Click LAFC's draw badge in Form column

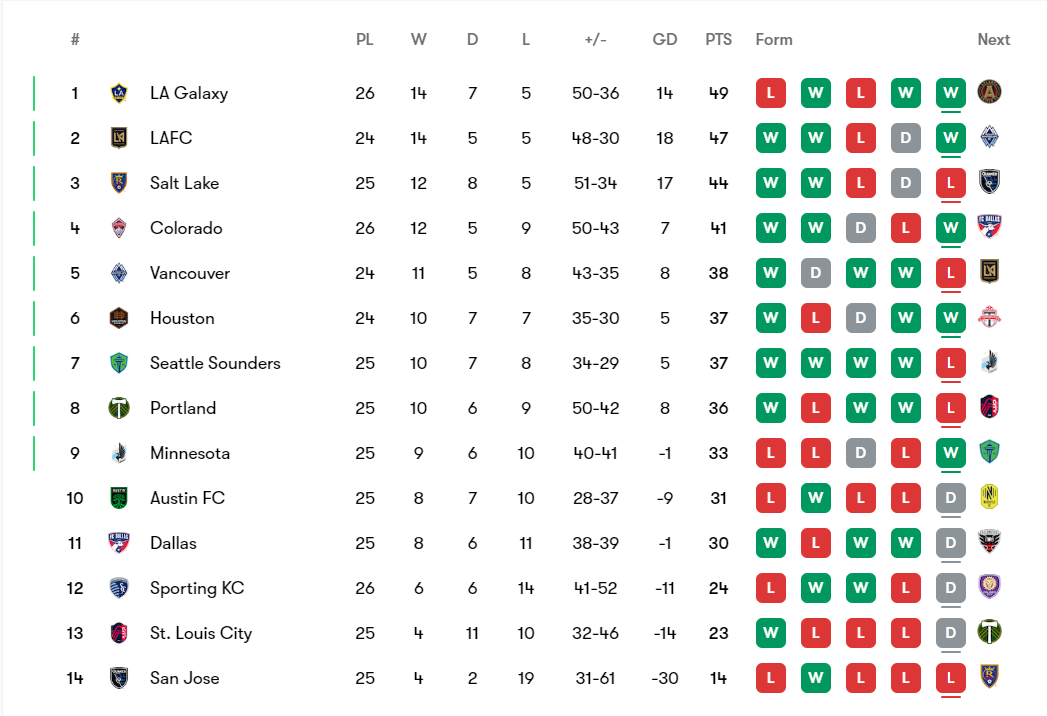coord(905,138)
